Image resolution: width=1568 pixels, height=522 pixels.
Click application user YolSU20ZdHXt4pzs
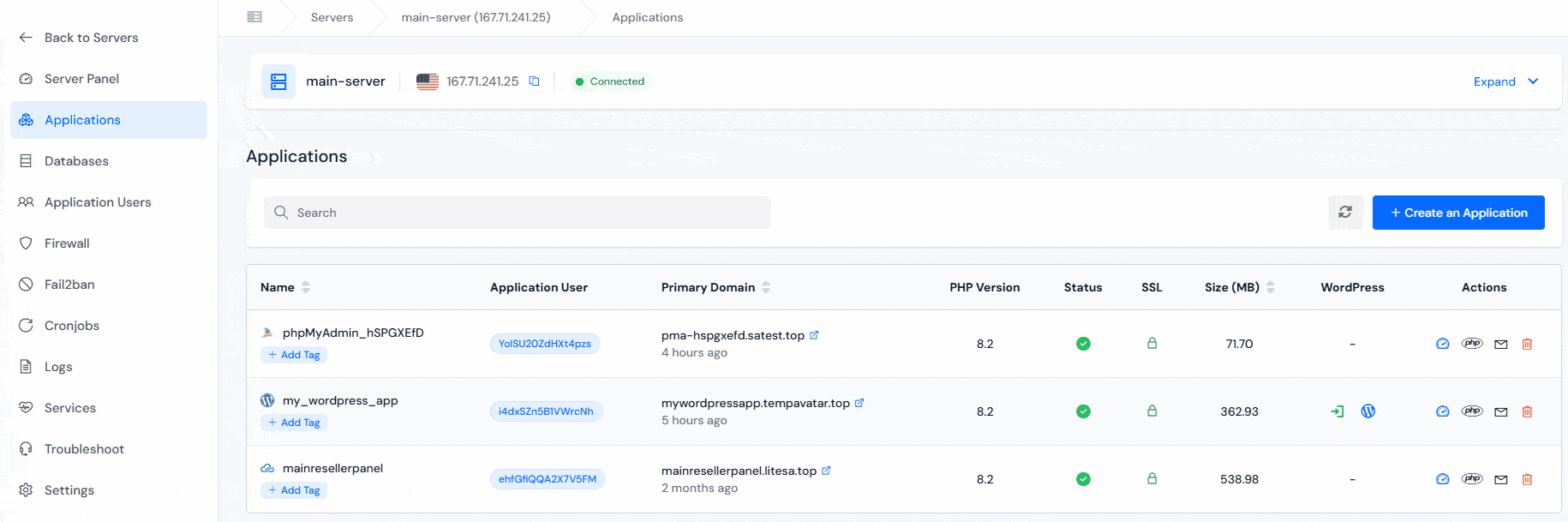(x=545, y=344)
